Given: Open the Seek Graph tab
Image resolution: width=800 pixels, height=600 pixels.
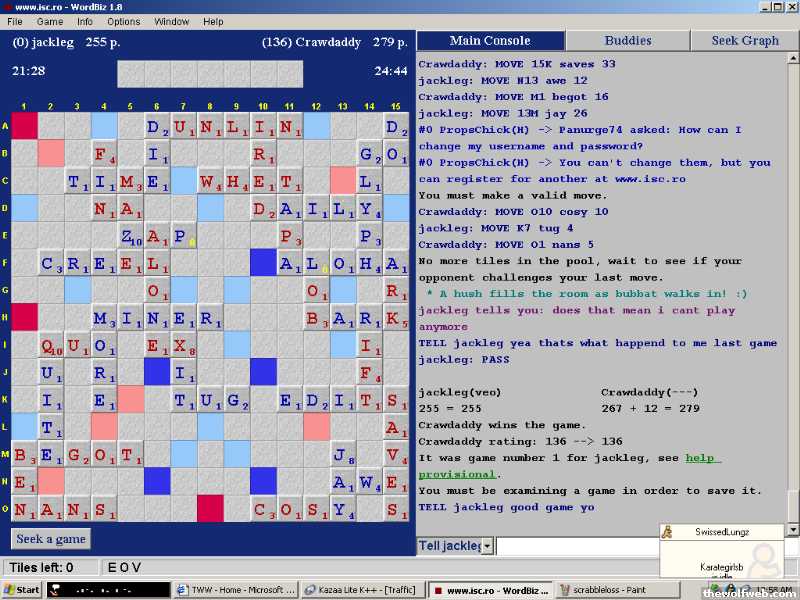Looking at the screenshot, I should pos(745,41).
